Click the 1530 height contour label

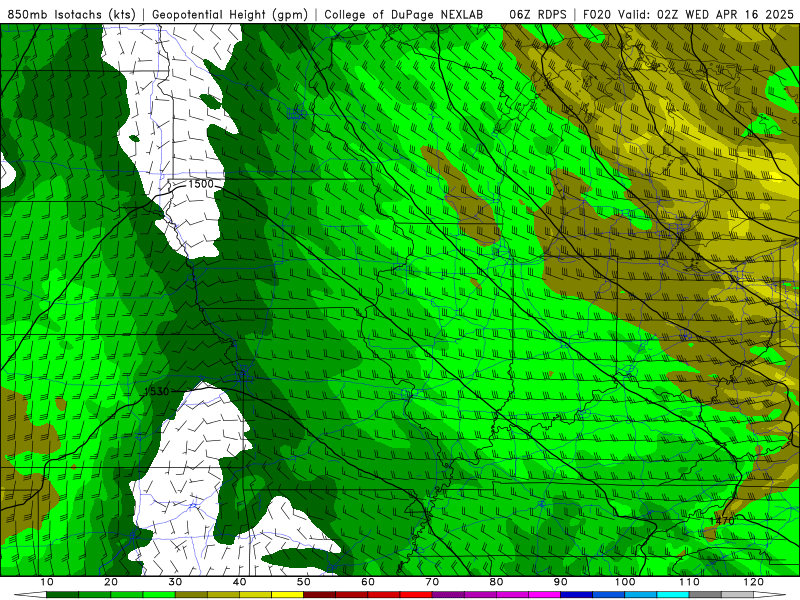[x=157, y=391]
